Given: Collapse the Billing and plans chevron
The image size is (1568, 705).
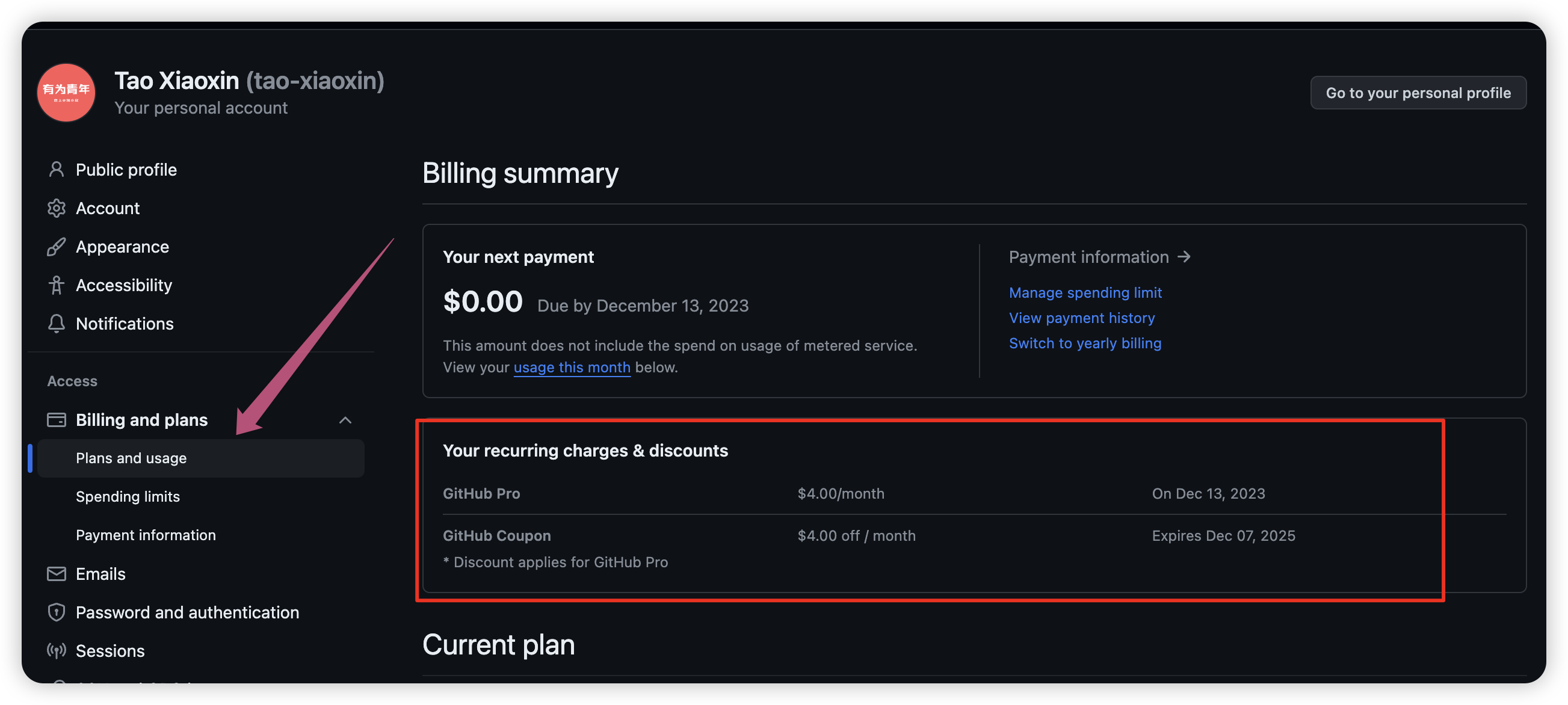Looking at the screenshot, I should click(345, 420).
